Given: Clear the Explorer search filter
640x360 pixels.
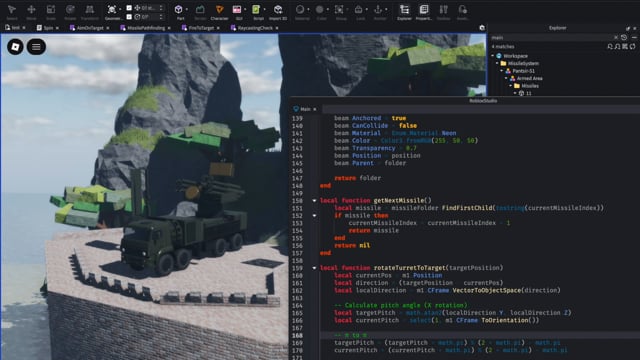Looking at the screenshot, I should click(x=616, y=38).
